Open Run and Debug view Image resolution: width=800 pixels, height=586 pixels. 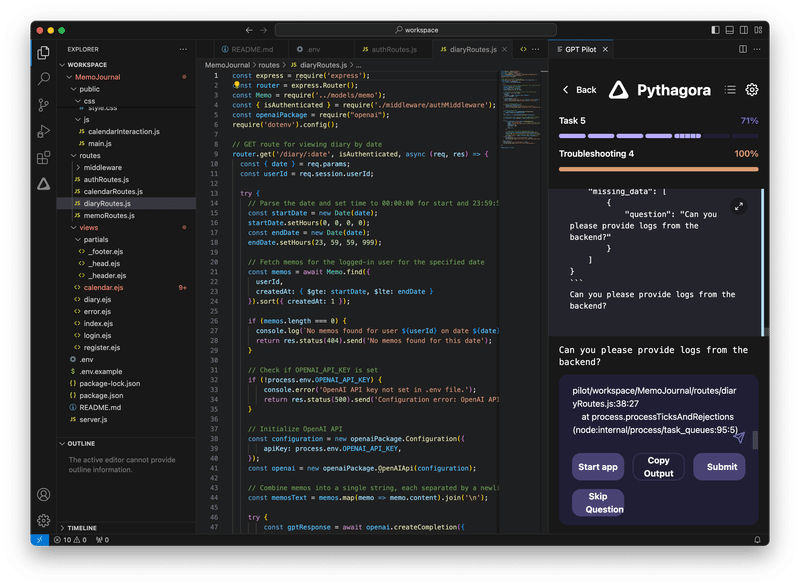(44, 132)
